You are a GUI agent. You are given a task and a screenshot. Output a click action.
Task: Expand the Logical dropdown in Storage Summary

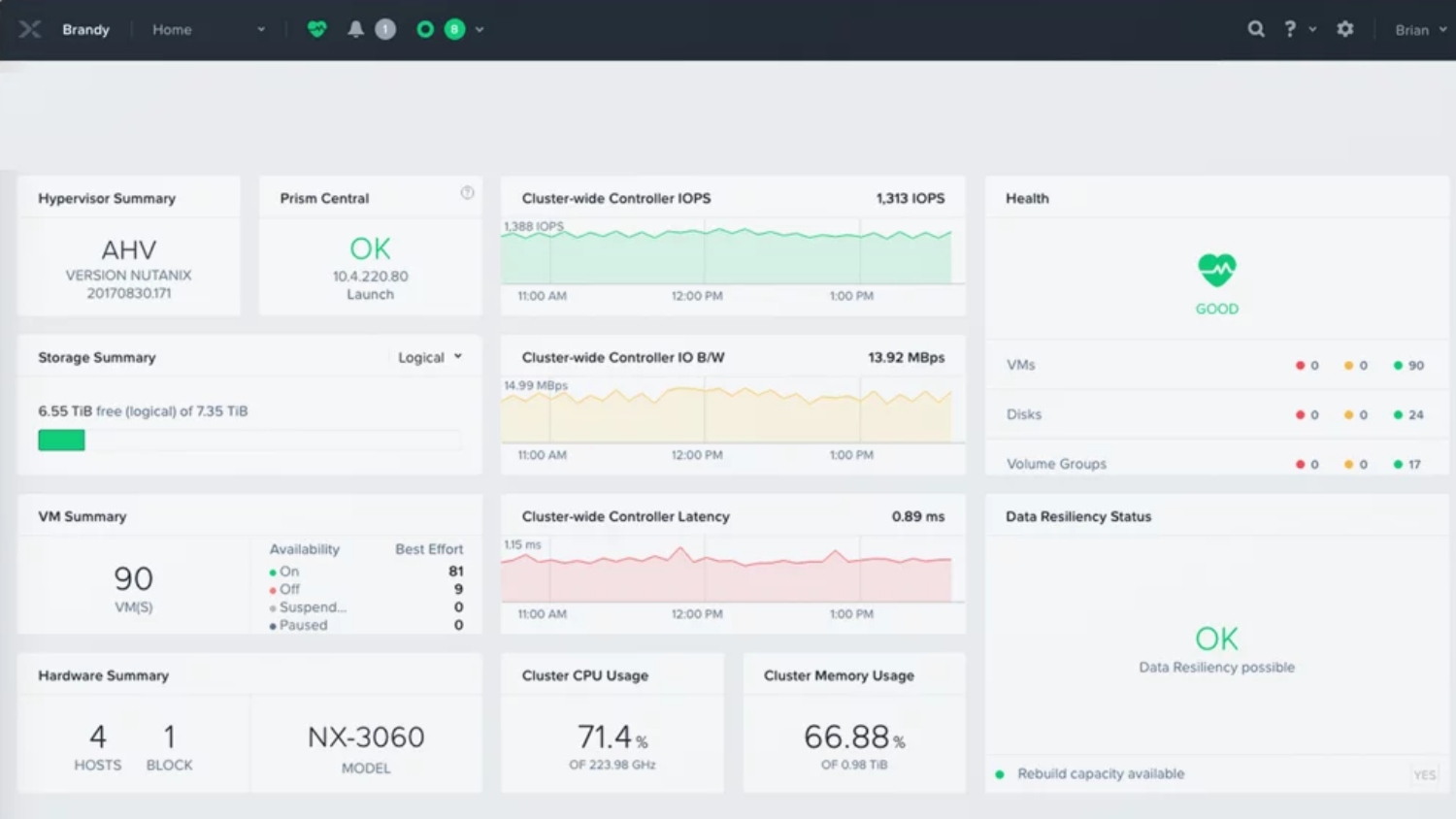pyautogui.click(x=429, y=356)
